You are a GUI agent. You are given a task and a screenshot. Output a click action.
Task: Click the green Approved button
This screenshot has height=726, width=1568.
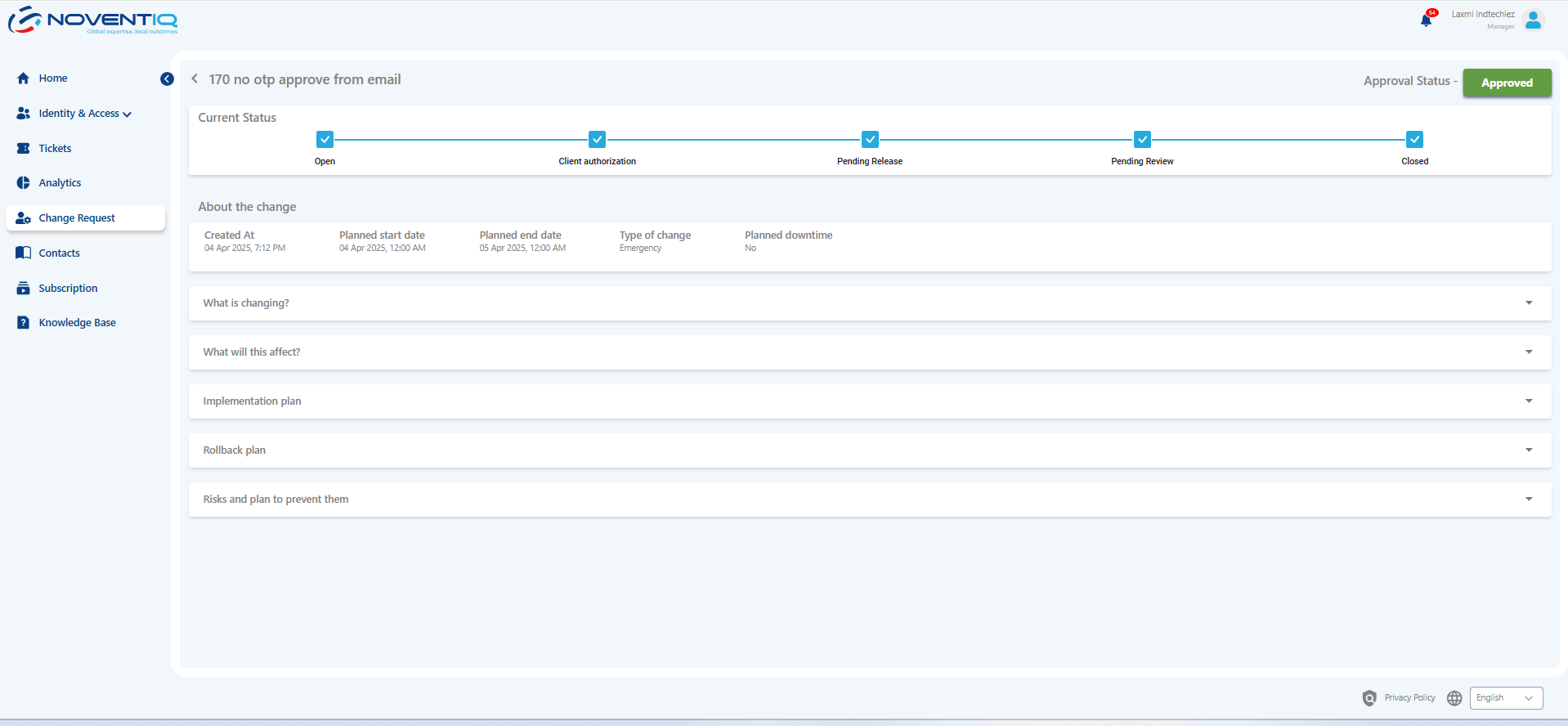click(x=1506, y=83)
